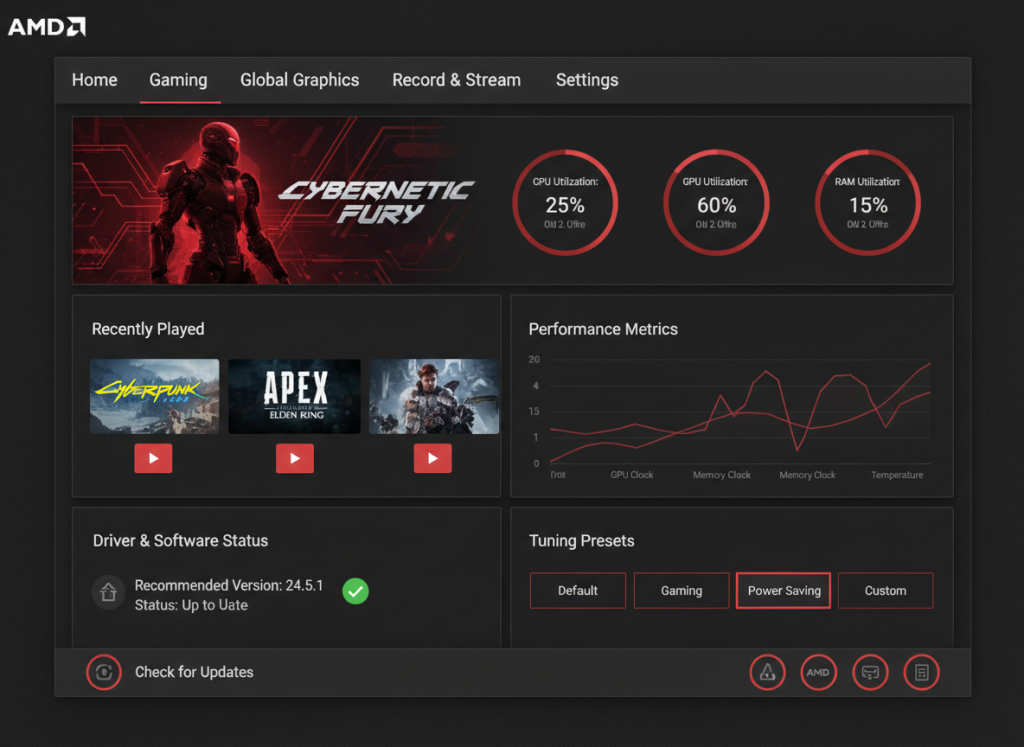Click the Performance Metrics line chart
1024x747 pixels.
tap(741, 411)
